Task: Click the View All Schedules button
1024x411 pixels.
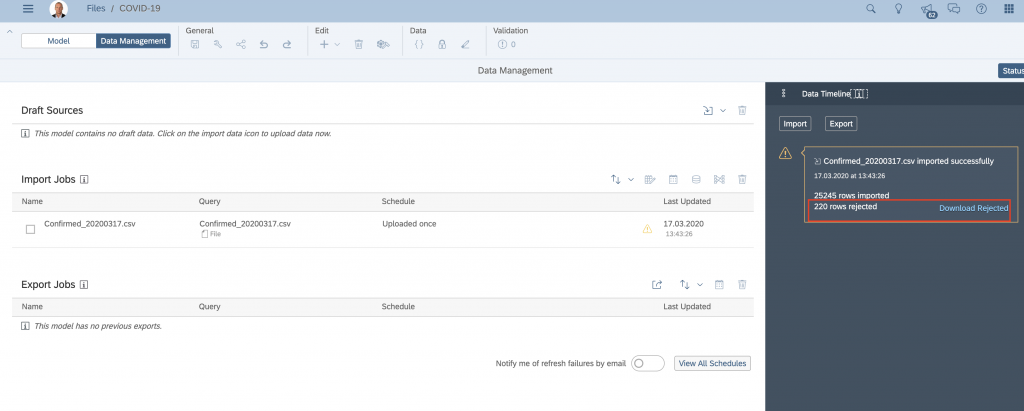Action: (x=712, y=363)
